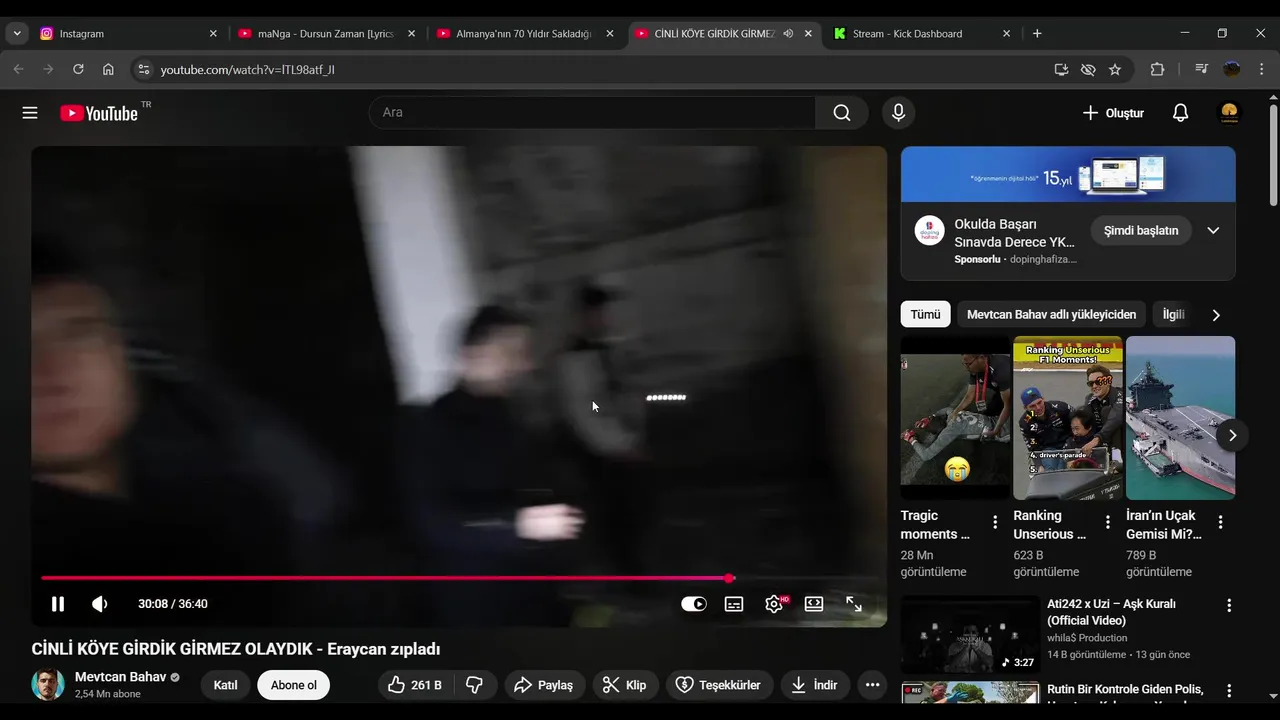Image resolution: width=1280 pixels, height=720 pixels.
Task: Open the notifications bell
Action: 1180,113
